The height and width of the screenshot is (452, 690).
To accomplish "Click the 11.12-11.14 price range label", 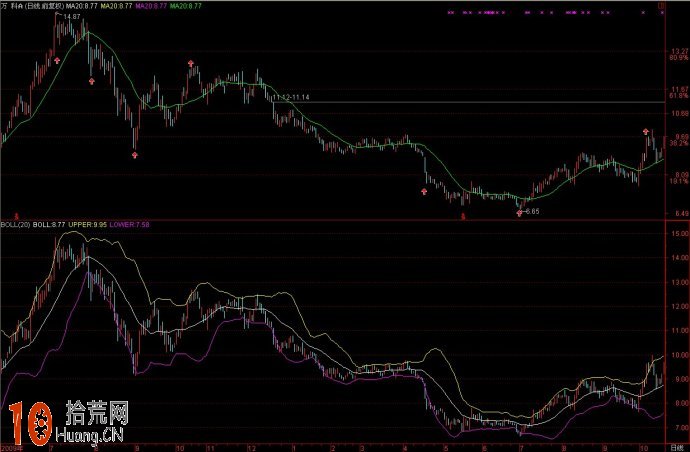I will [291, 97].
